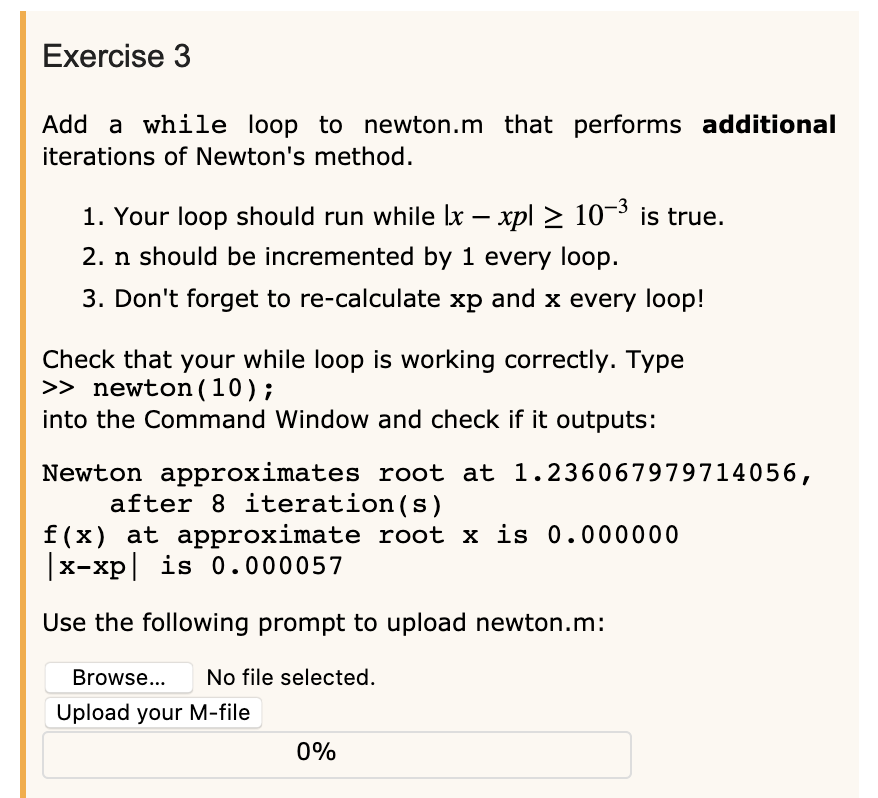Click the 'No file selected.' label
This screenshot has width=878, height=798.
[x=291, y=678]
